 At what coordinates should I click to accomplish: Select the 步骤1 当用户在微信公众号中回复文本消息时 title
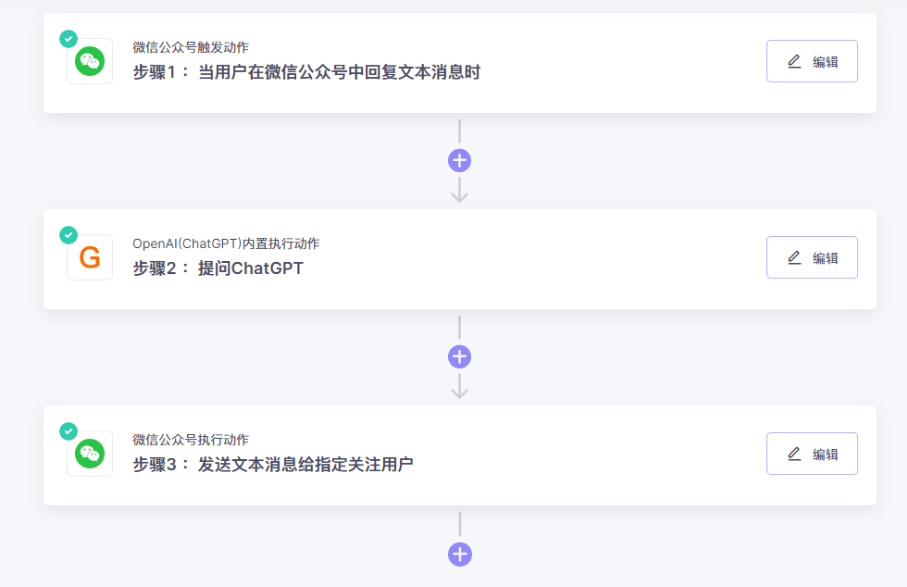[306, 72]
